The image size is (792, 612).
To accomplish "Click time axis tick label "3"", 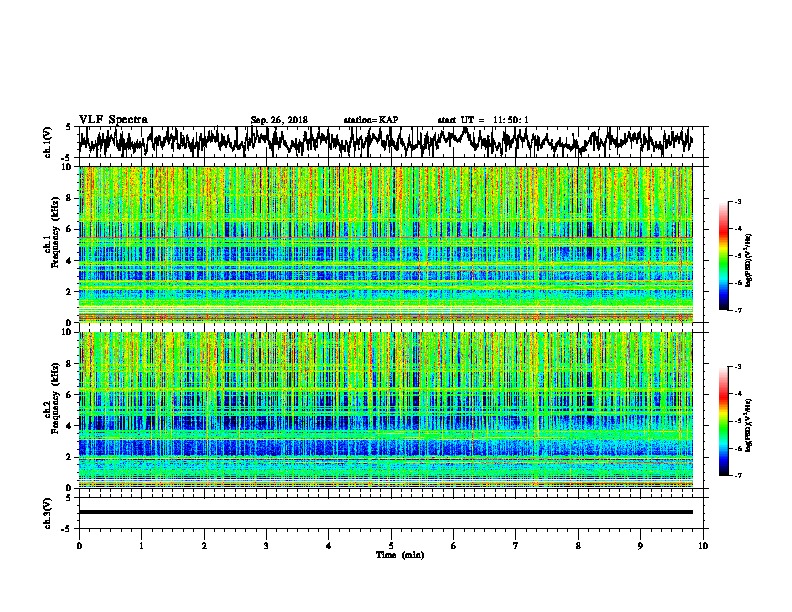I will coord(266,546).
